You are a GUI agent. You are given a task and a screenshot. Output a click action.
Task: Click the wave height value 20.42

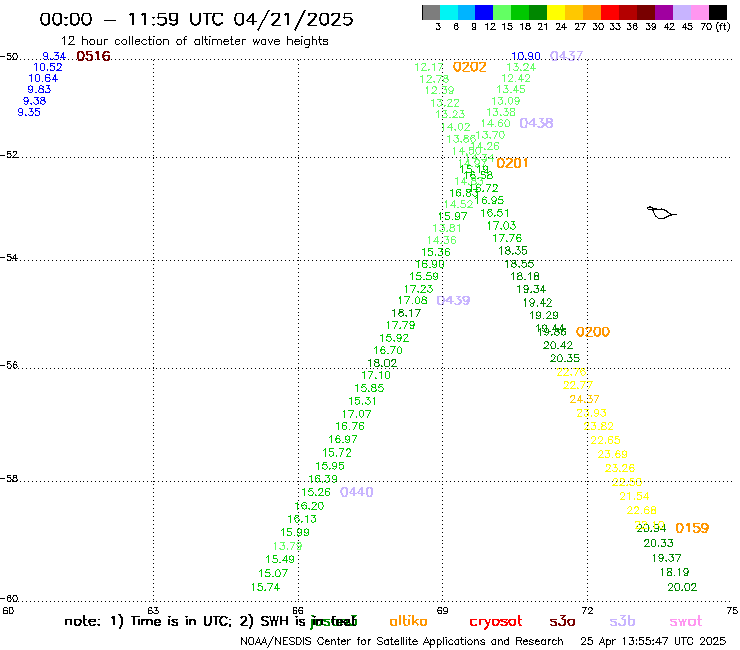pyautogui.click(x=558, y=346)
